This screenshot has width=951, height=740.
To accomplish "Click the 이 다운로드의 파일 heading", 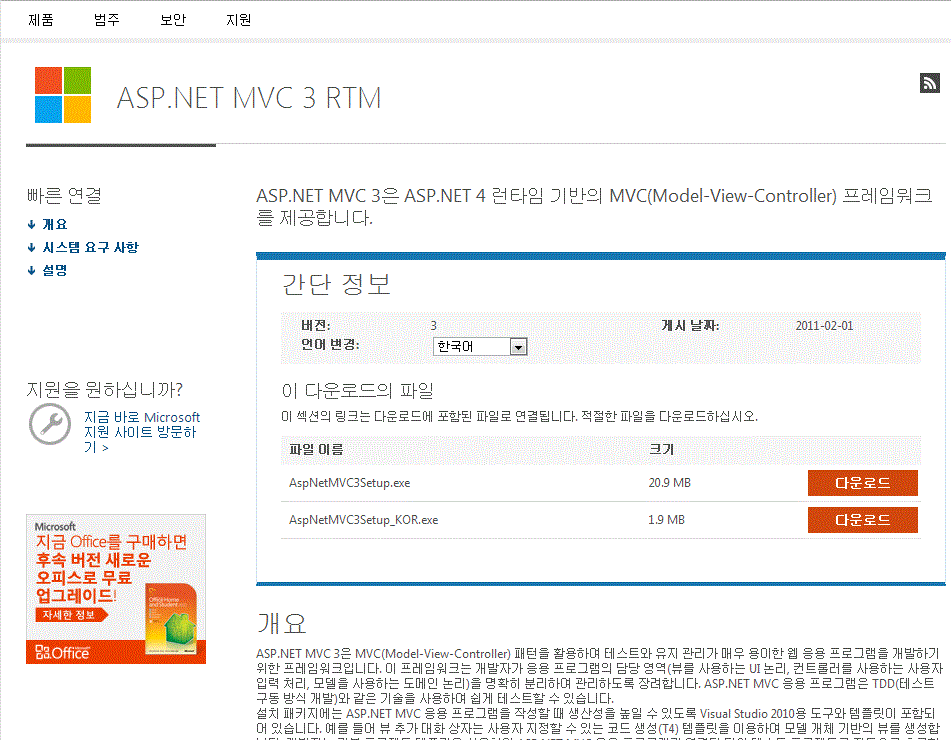I will tap(358, 391).
